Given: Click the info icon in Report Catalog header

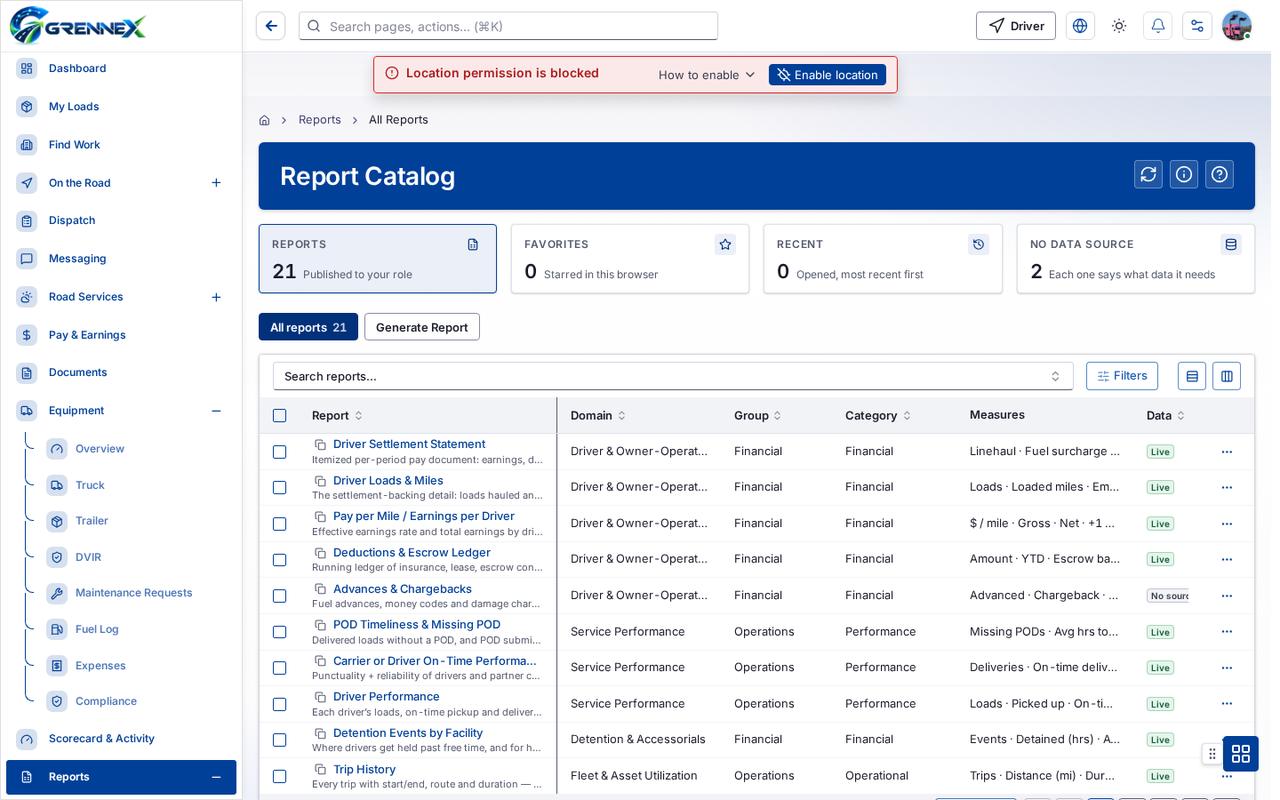Looking at the screenshot, I should point(1184,174).
